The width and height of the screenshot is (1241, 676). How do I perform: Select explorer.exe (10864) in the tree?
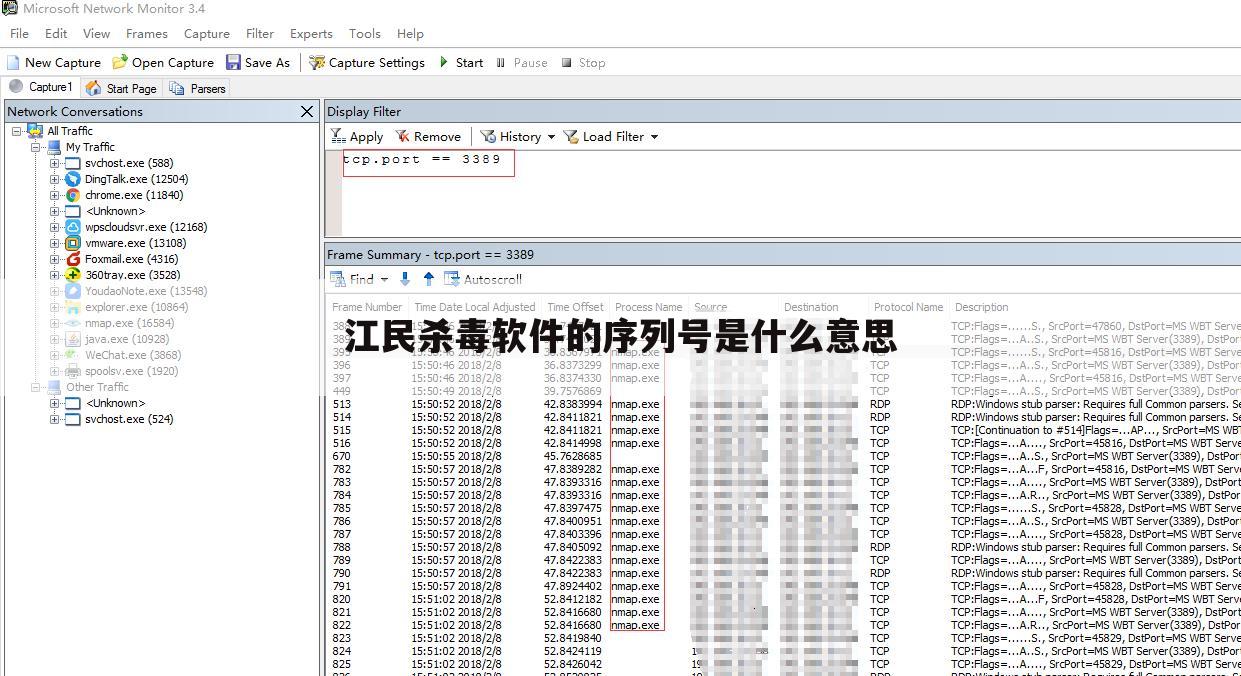(x=136, y=307)
